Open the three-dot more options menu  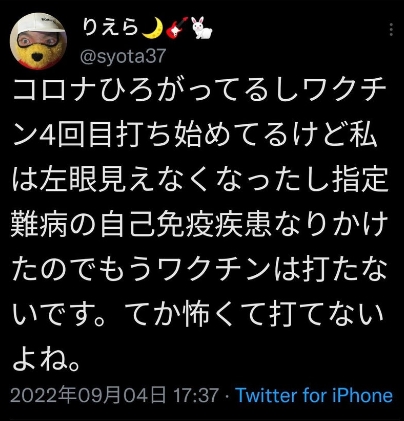(x=391, y=30)
